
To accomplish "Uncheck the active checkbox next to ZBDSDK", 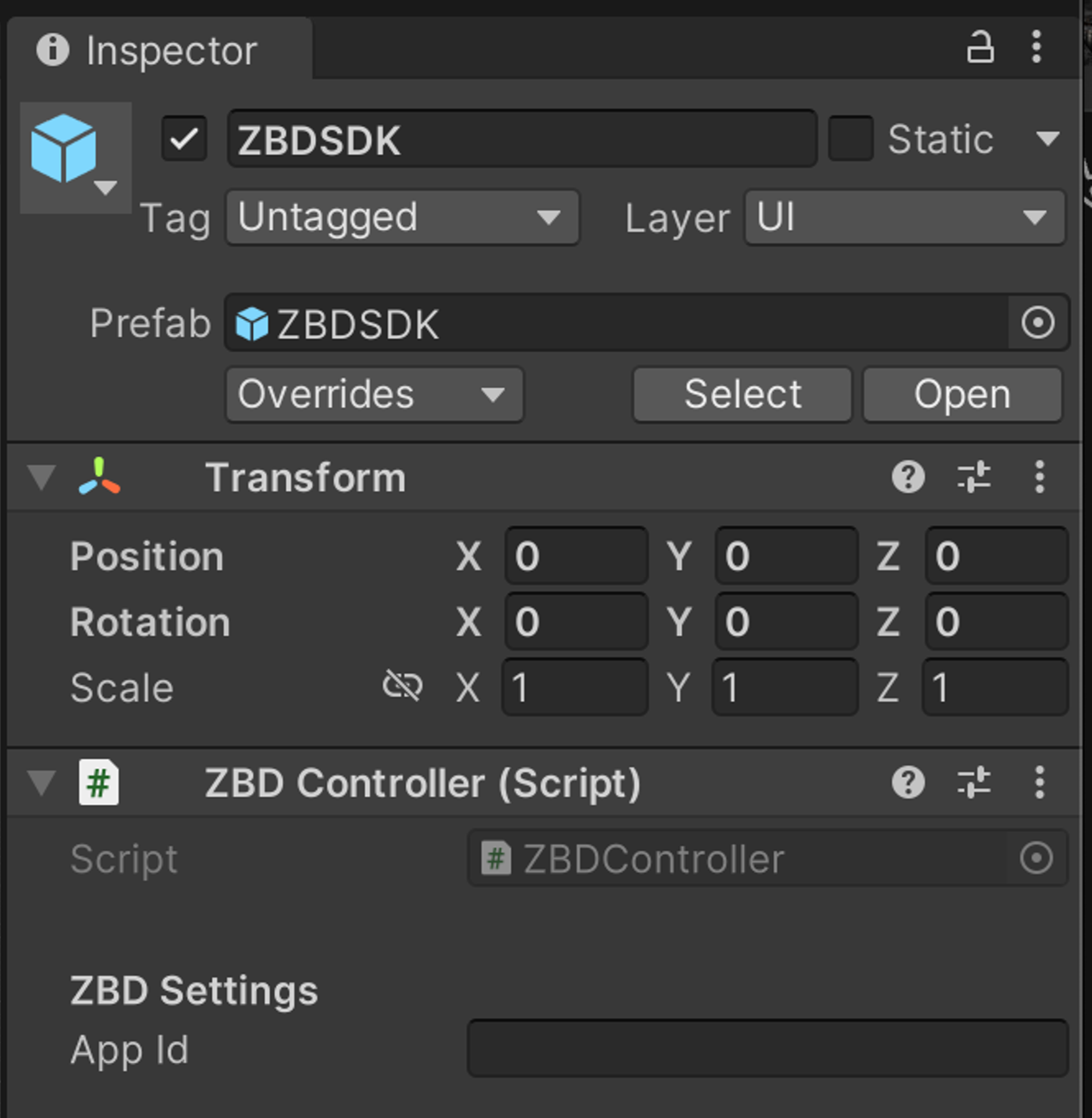I will [x=184, y=138].
